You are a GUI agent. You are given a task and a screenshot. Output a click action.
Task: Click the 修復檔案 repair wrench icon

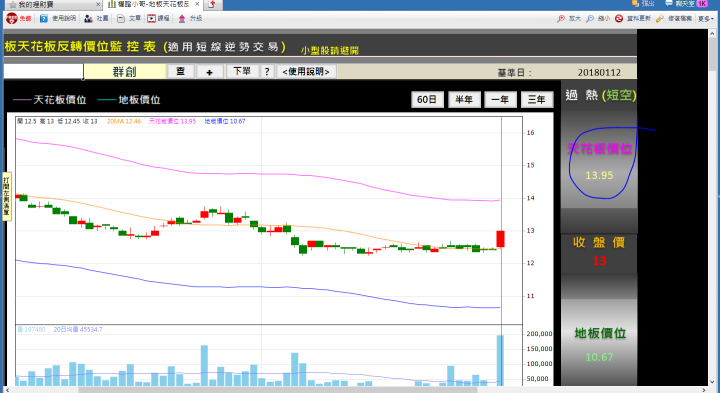660,18
